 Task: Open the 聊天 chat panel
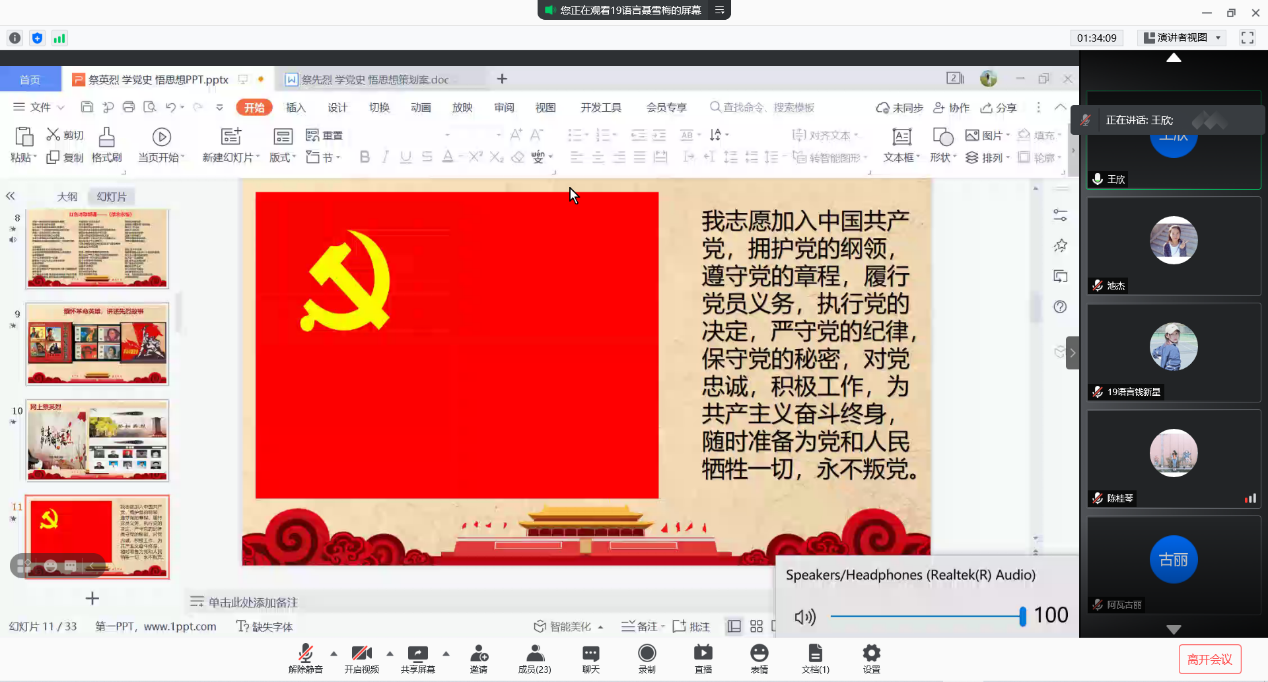coord(591,653)
